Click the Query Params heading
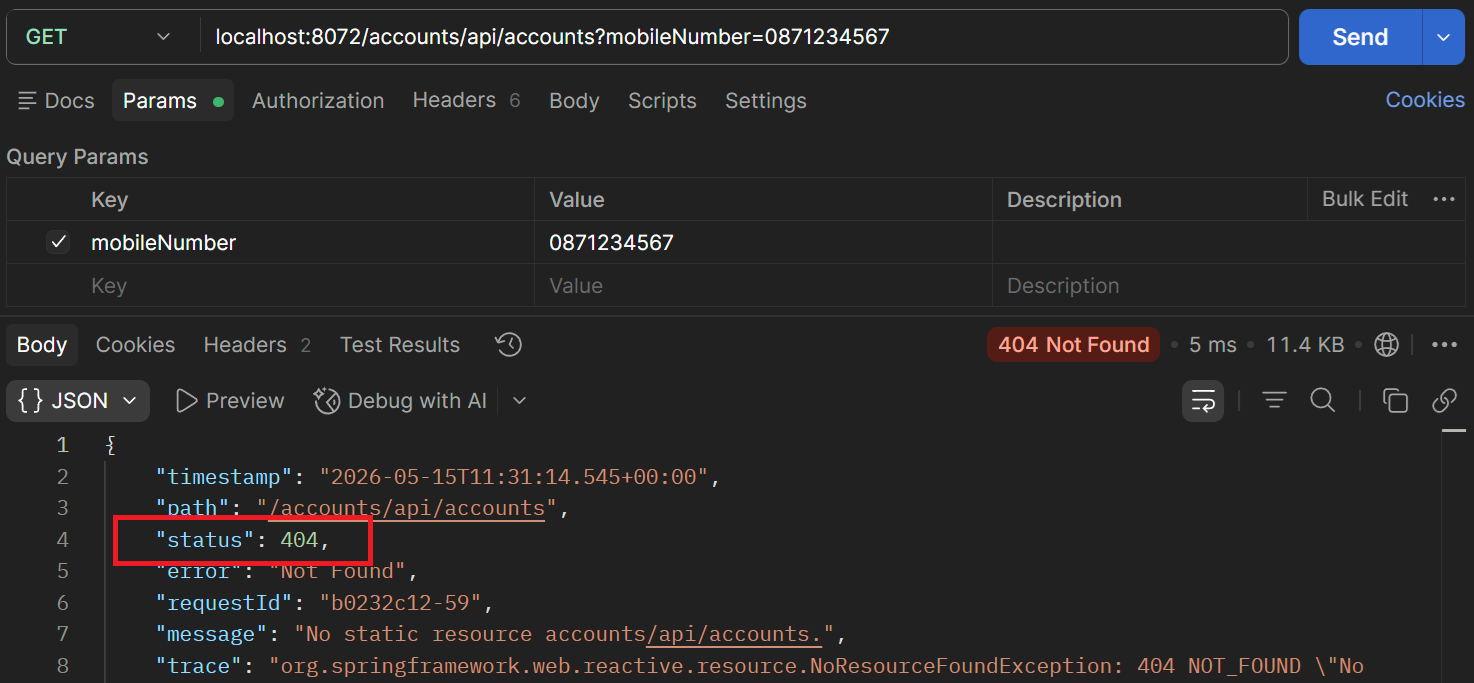This screenshot has width=1474, height=683. 77,157
